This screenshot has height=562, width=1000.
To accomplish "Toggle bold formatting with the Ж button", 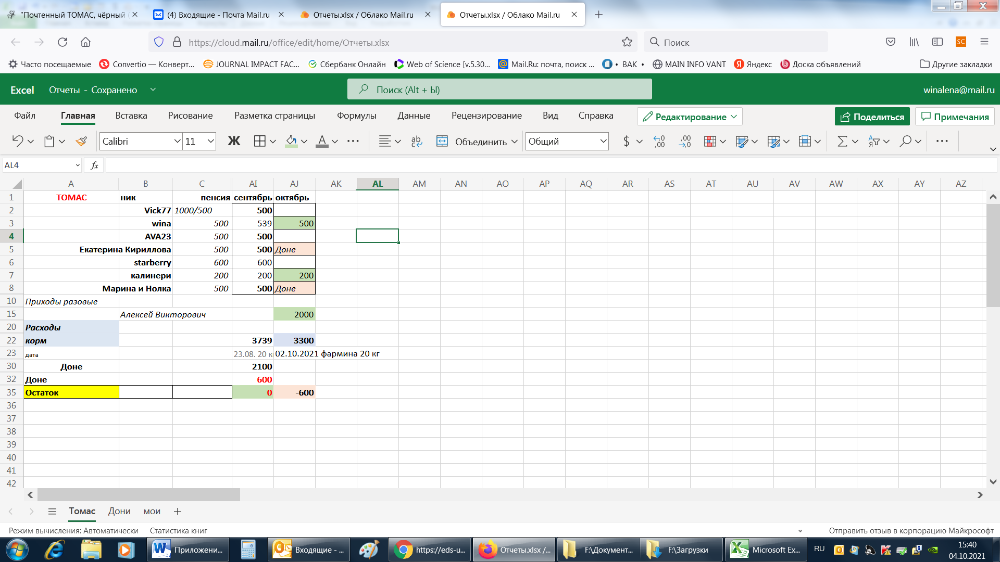I will (x=234, y=141).
